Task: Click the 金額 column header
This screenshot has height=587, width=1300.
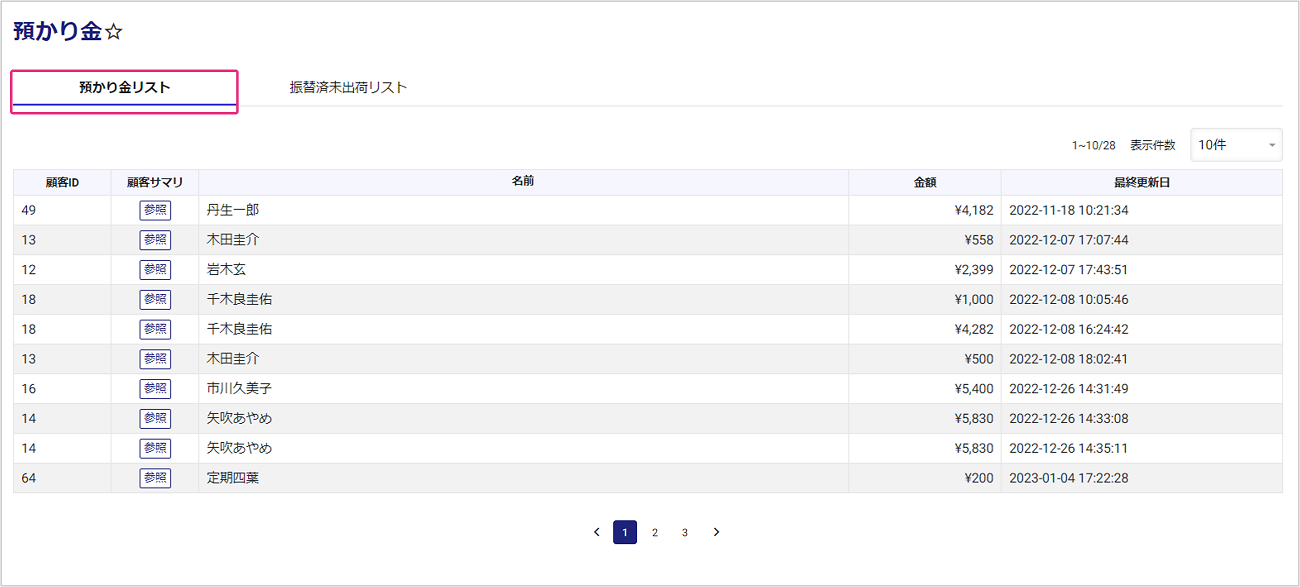Action: point(925,183)
